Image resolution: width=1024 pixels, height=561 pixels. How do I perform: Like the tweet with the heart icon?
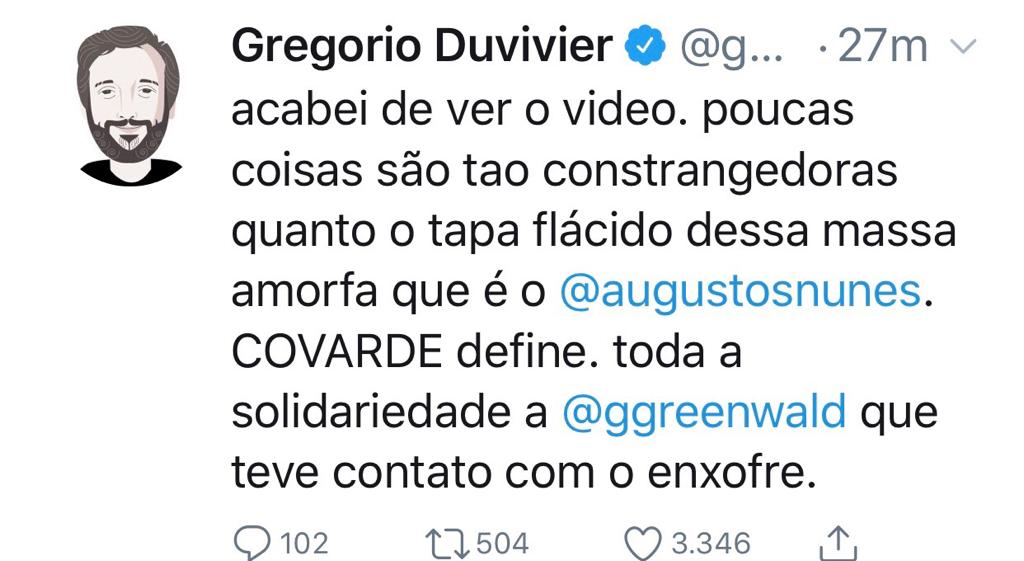click(643, 543)
